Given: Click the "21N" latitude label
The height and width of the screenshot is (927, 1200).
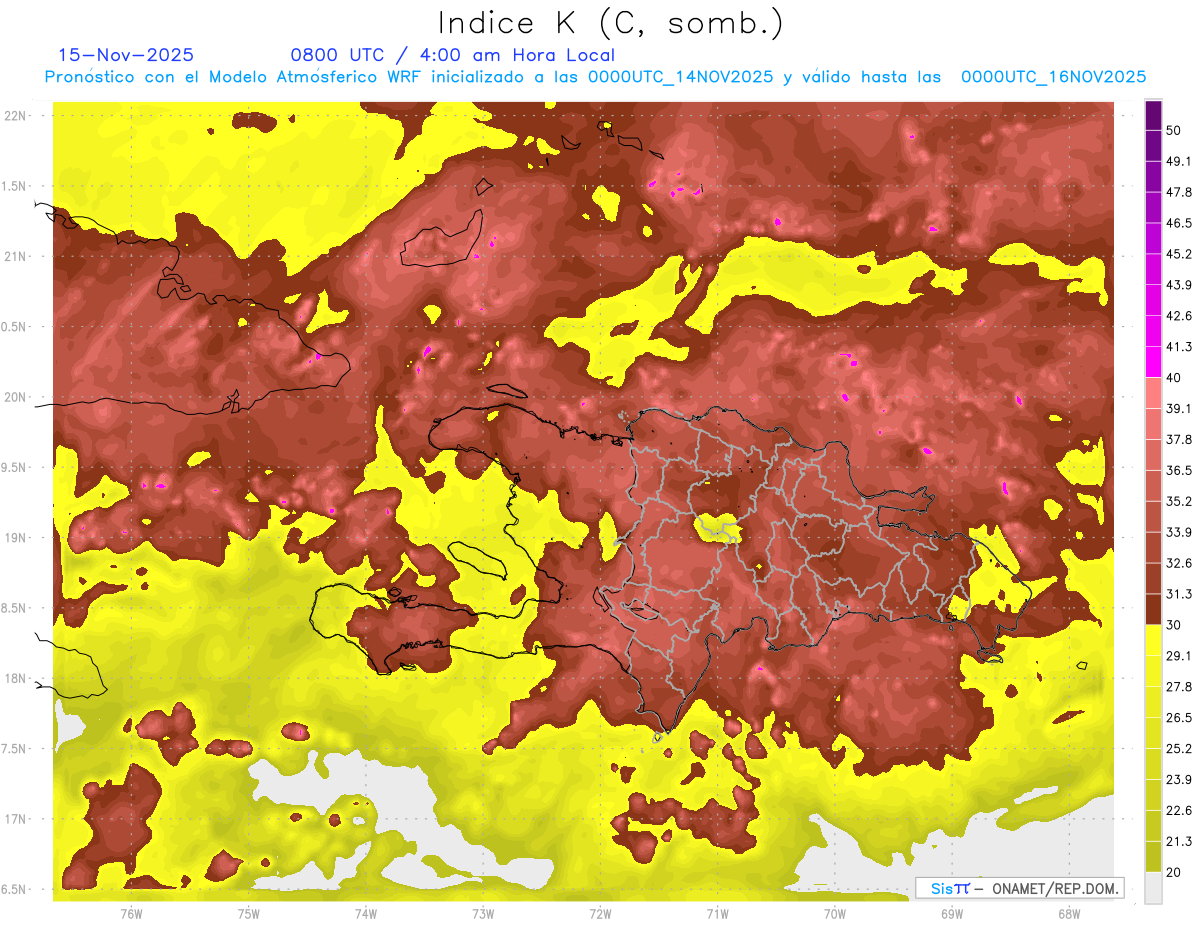Looking at the screenshot, I should pos(16,256).
